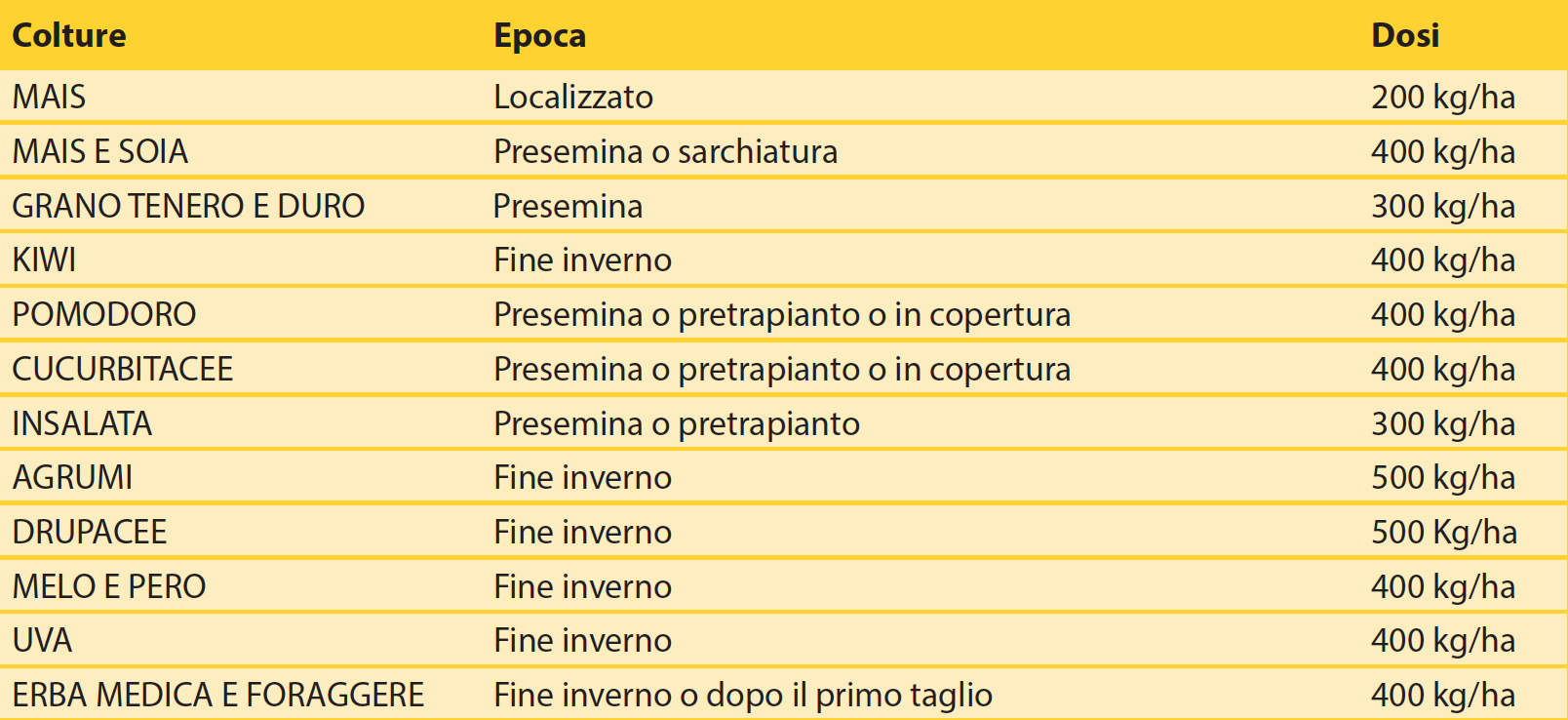Select the KIWI crop cell
Screen dimensions: 1568x720
44,260
